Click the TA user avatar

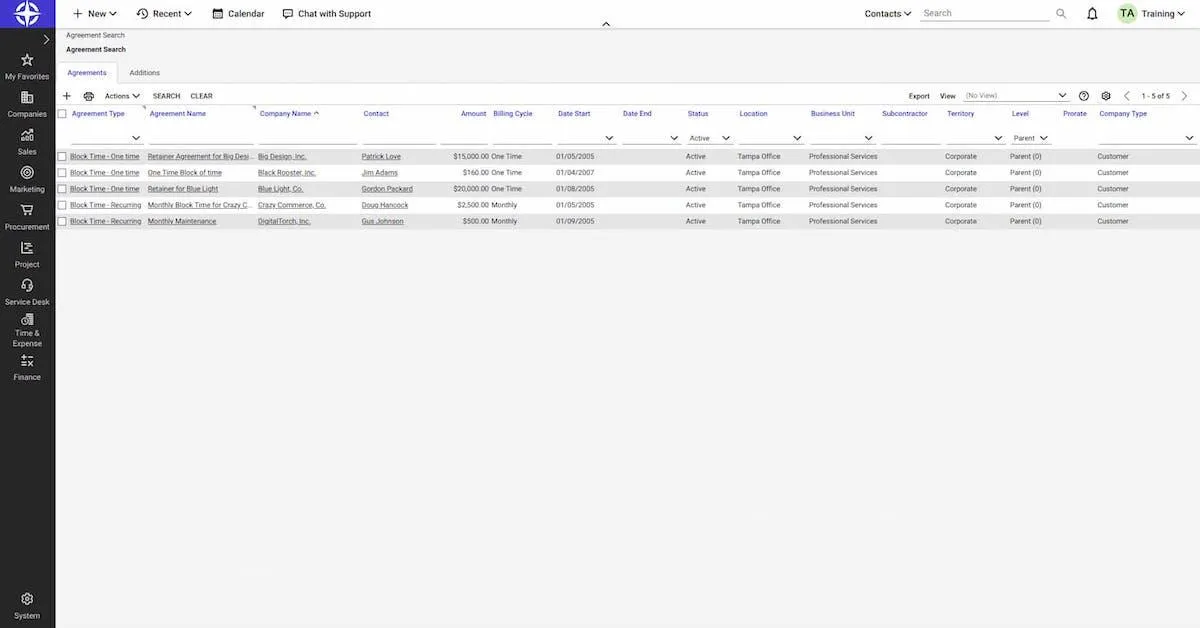click(1127, 14)
